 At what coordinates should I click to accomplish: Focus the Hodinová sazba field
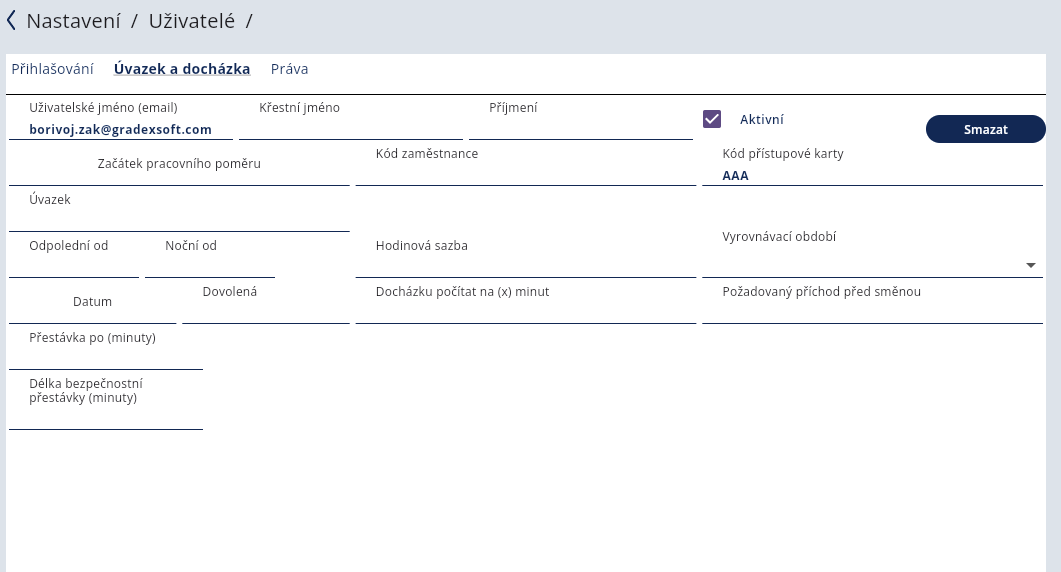[525, 265]
